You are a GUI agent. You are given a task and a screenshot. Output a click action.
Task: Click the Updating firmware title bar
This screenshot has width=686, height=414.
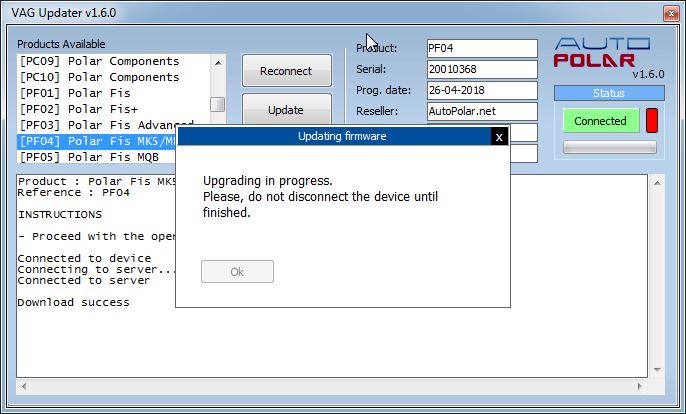pos(334,137)
